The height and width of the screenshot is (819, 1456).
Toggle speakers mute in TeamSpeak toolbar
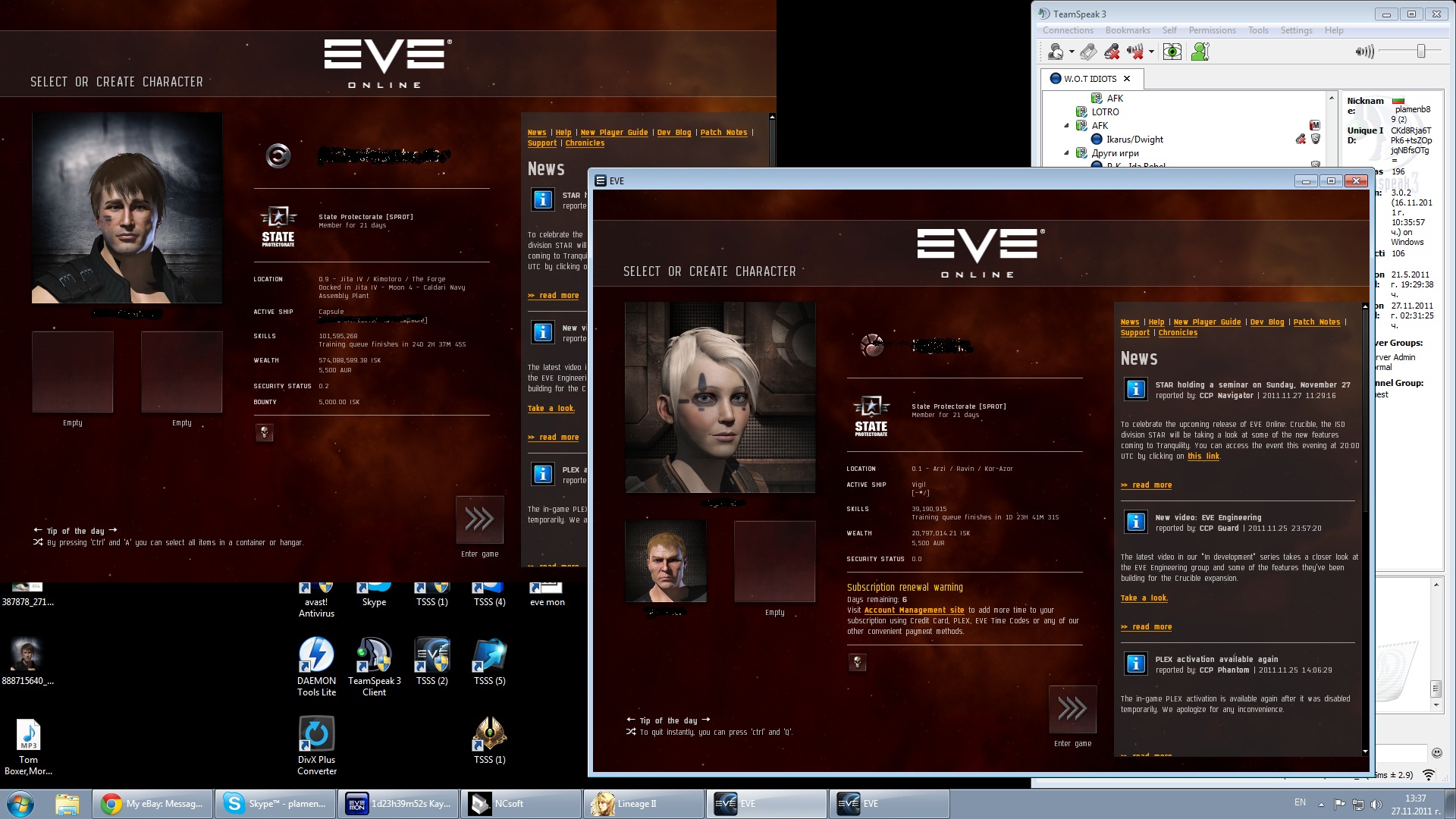(x=1134, y=52)
